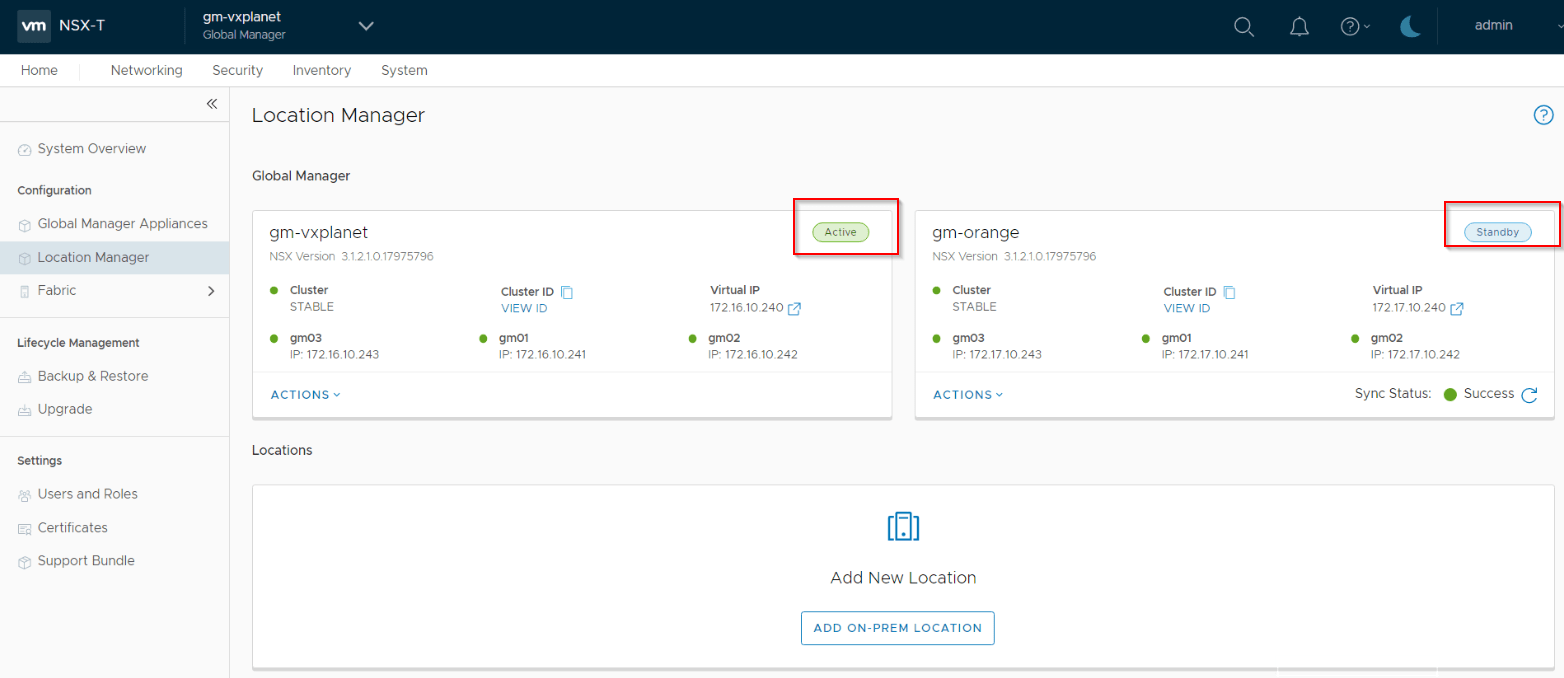This screenshot has width=1564, height=678.
Task: Copy the gm-vxplanet Cluster ID with copy icon
Action: [x=567, y=292]
